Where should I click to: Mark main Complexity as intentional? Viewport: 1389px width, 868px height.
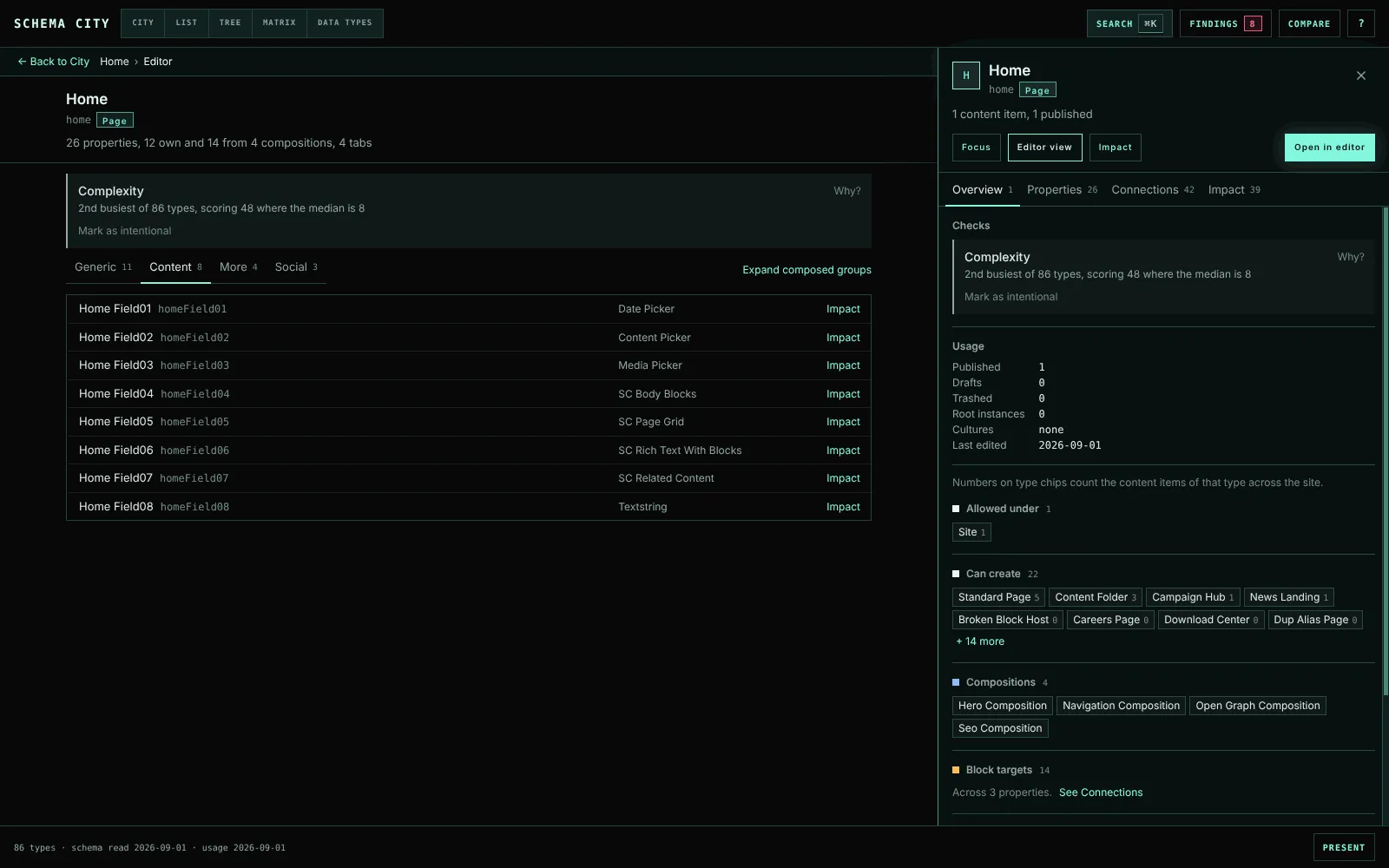tap(125, 231)
